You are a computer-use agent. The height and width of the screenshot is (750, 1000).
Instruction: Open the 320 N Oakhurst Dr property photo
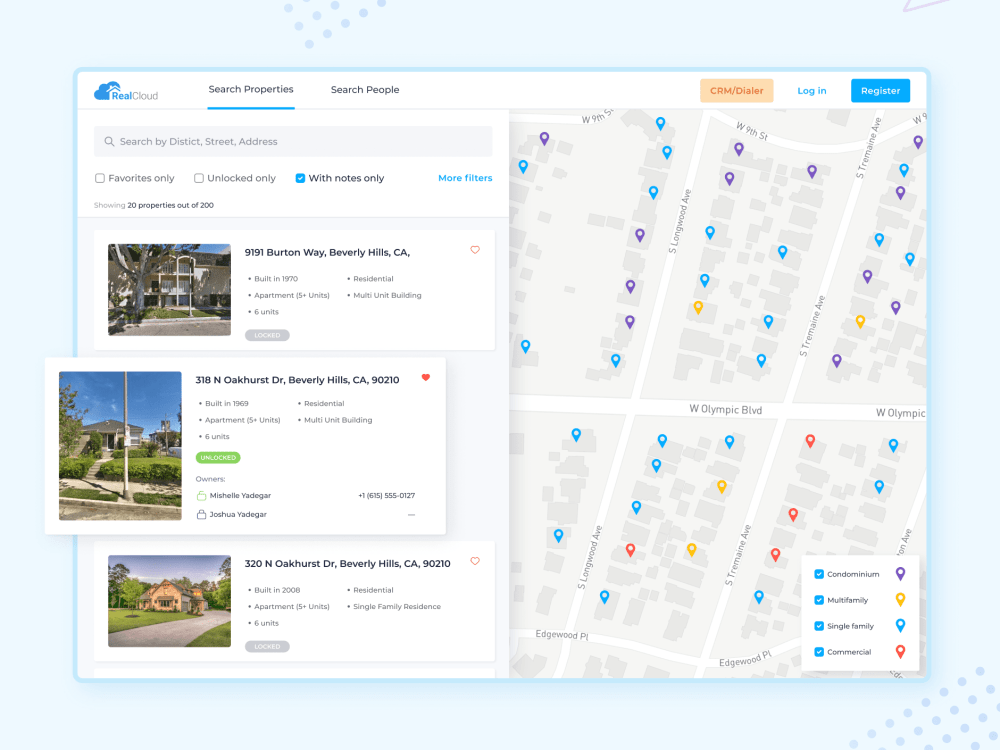pyautogui.click(x=170, y=601)
